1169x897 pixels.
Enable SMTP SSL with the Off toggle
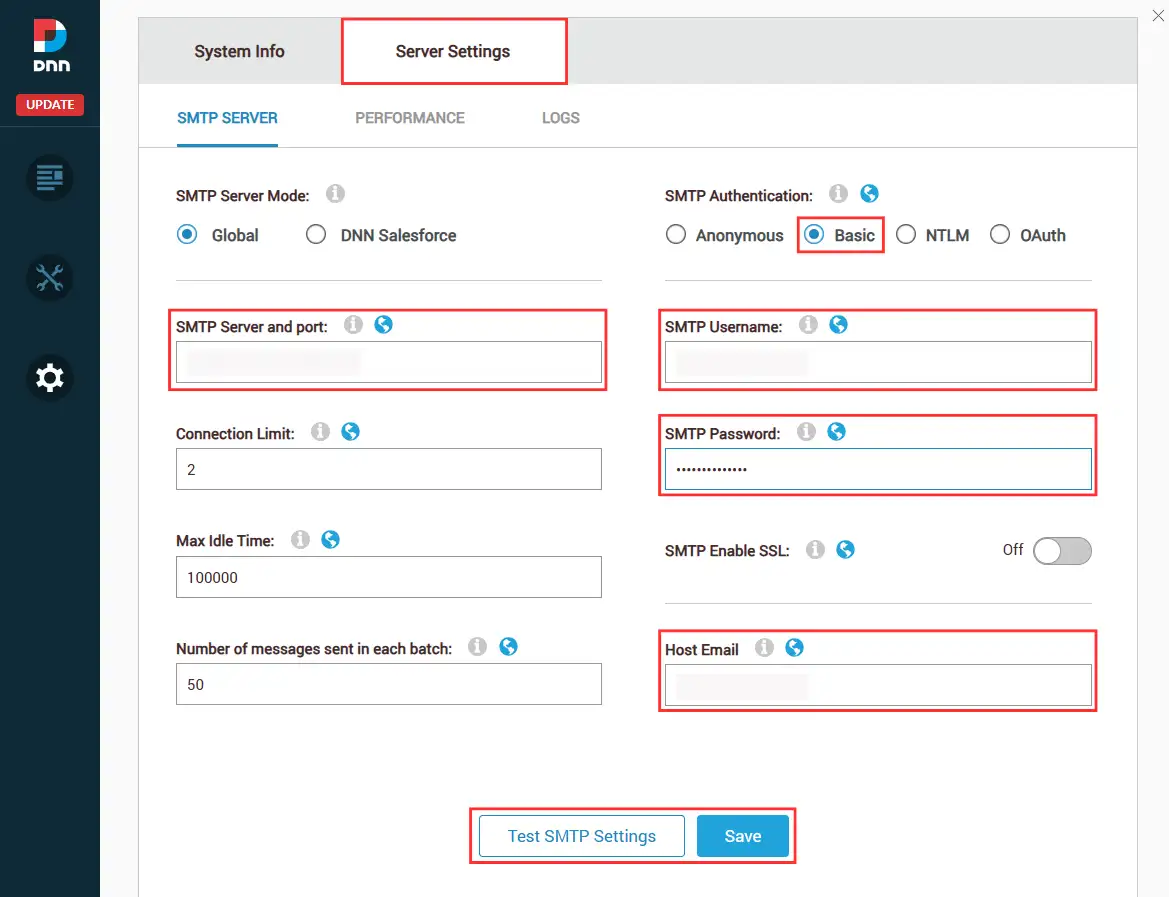tap(1062, 550)
